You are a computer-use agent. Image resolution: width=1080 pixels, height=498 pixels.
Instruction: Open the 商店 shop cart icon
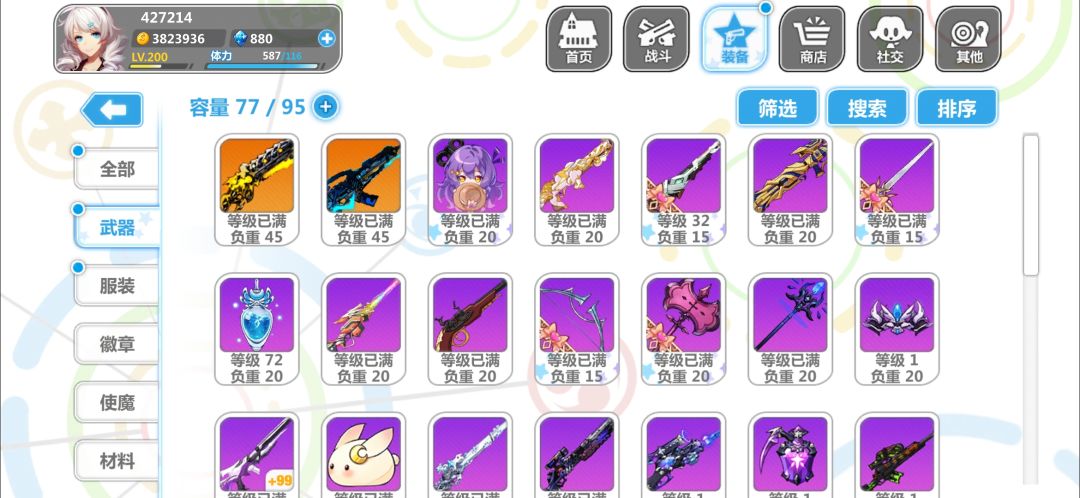(x=812, y=39)
